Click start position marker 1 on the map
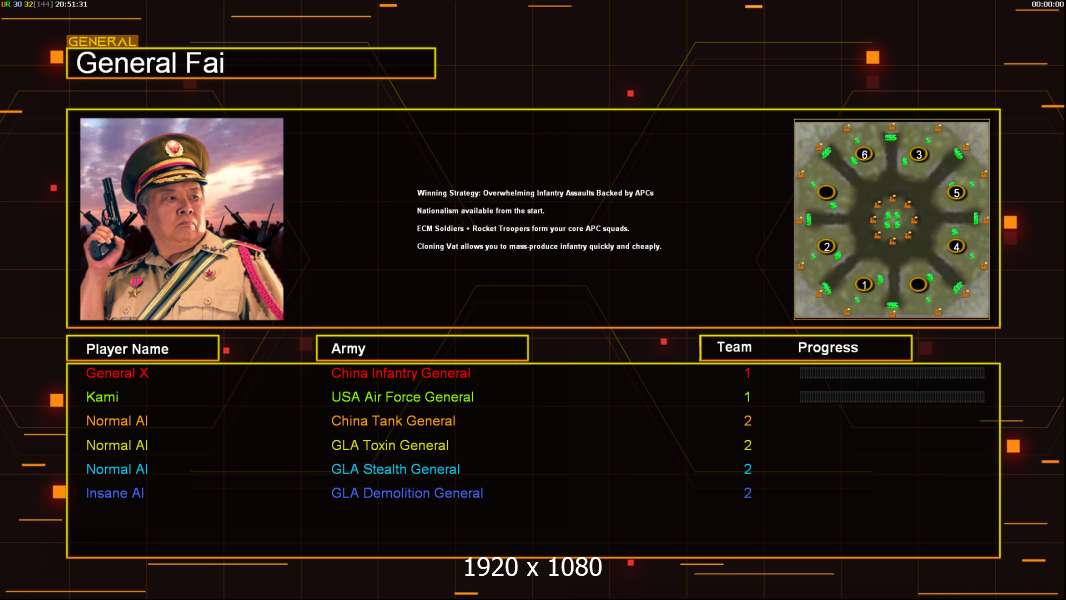The height and width of the screenshot is (600, 1066). tap(864, 284)
